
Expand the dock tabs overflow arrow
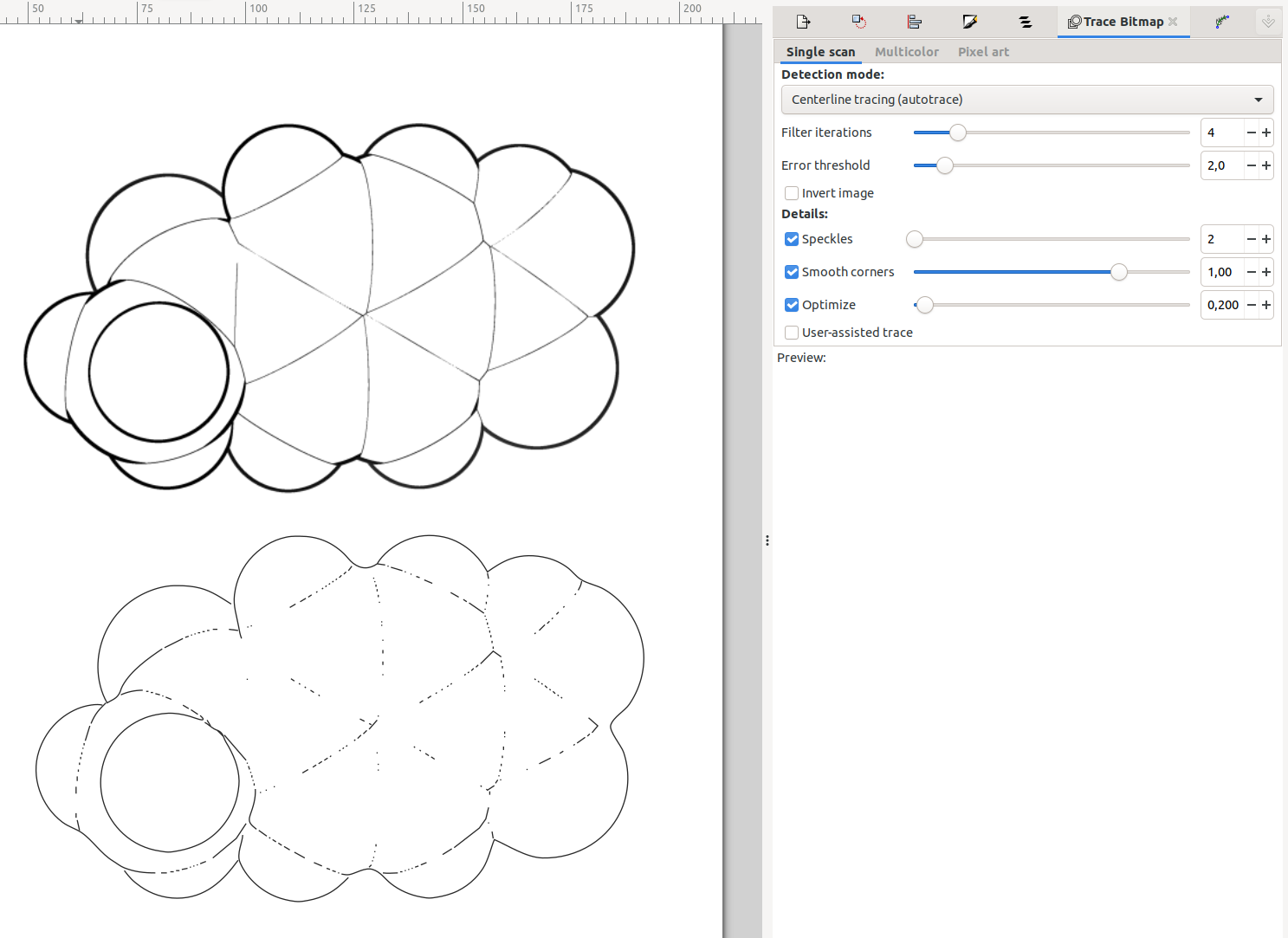click(x=1268, y=22)
